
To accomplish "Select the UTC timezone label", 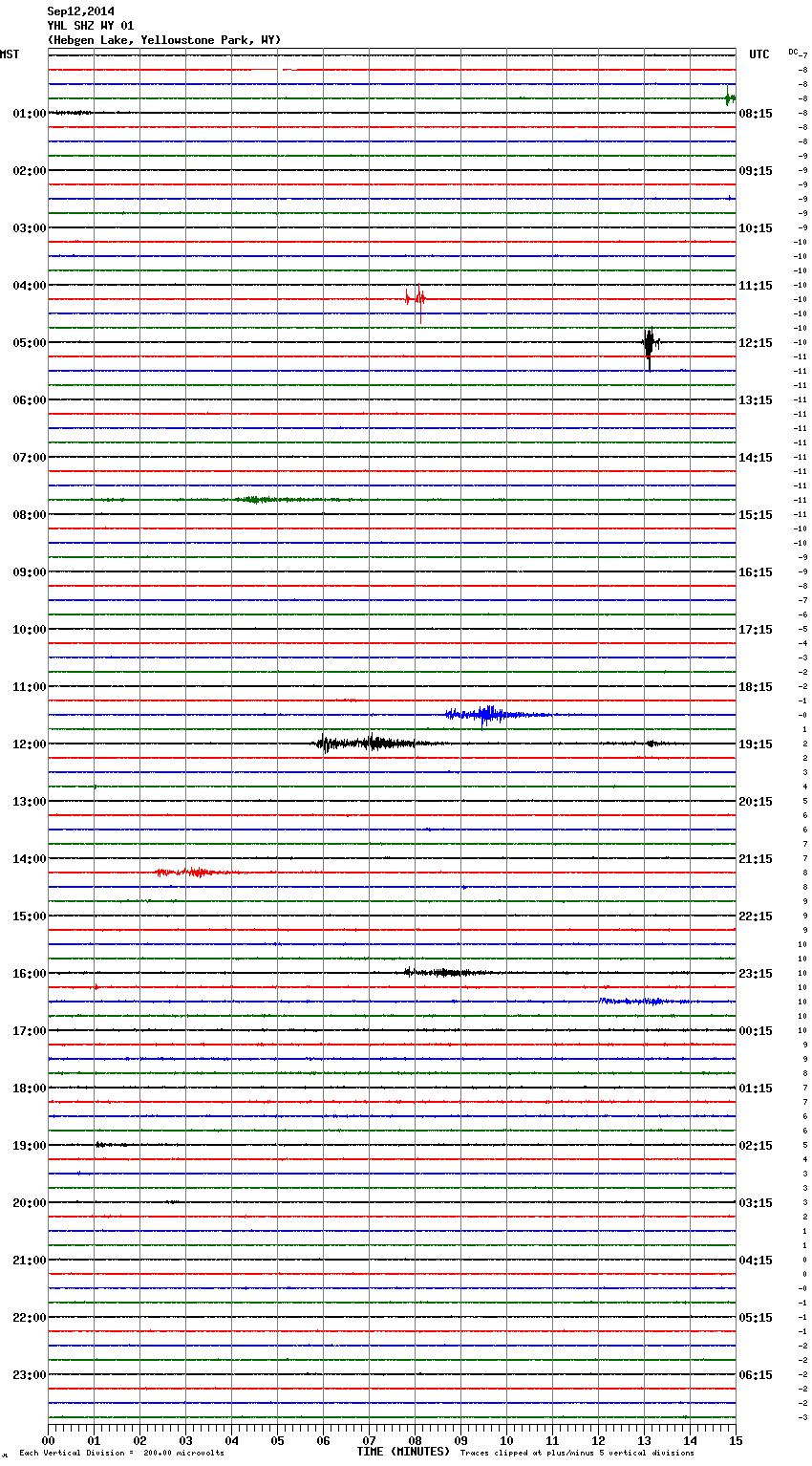I will click(x=759, y=54).
